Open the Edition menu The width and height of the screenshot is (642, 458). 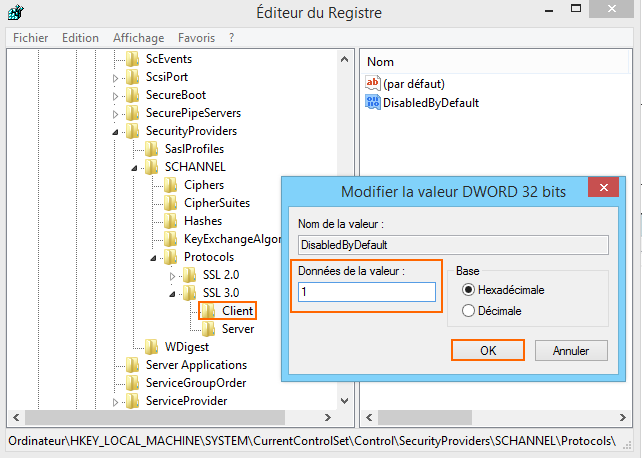80,38
